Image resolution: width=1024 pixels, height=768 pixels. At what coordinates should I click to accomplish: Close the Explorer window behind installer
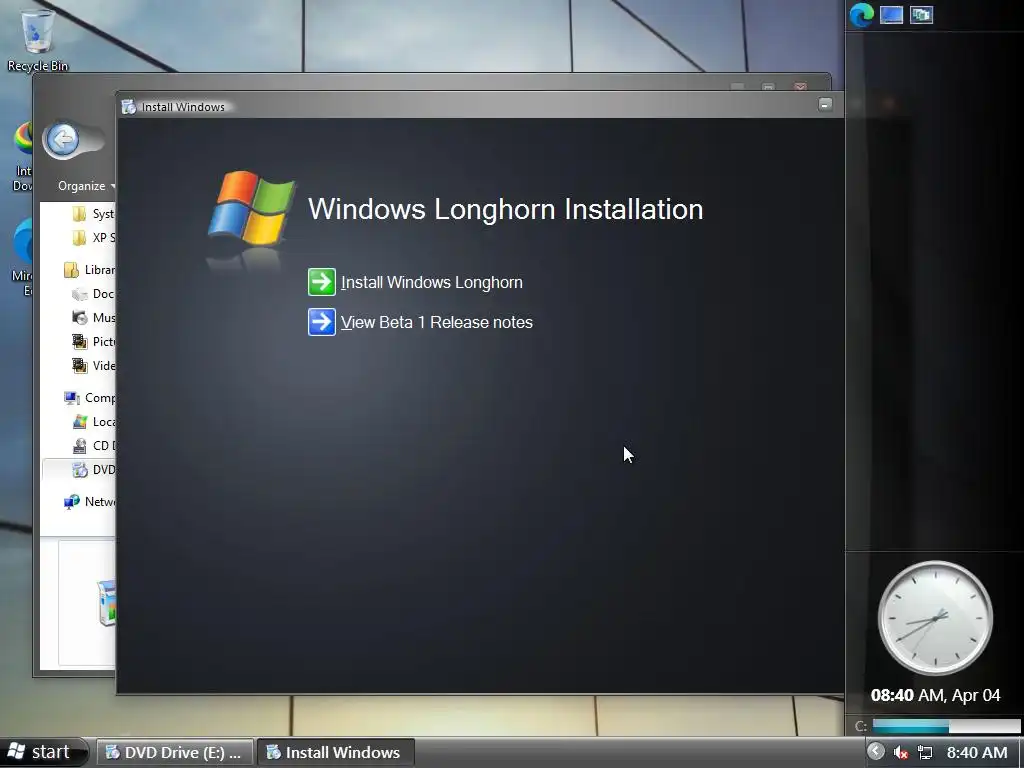tap(801, 86)
